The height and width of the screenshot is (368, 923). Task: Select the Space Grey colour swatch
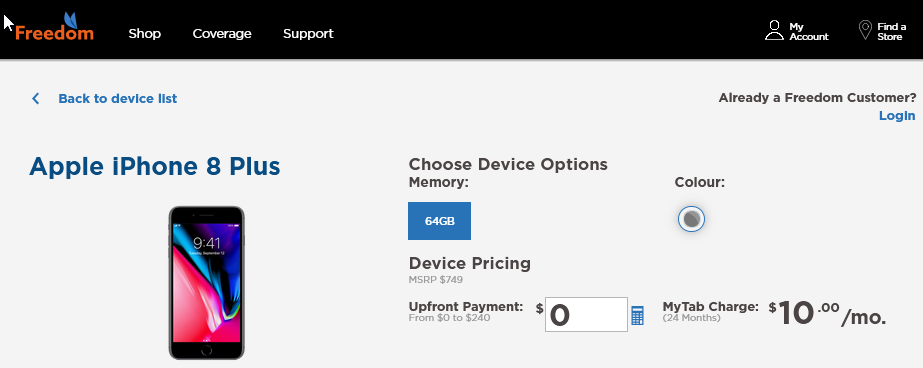coord(691,219)
